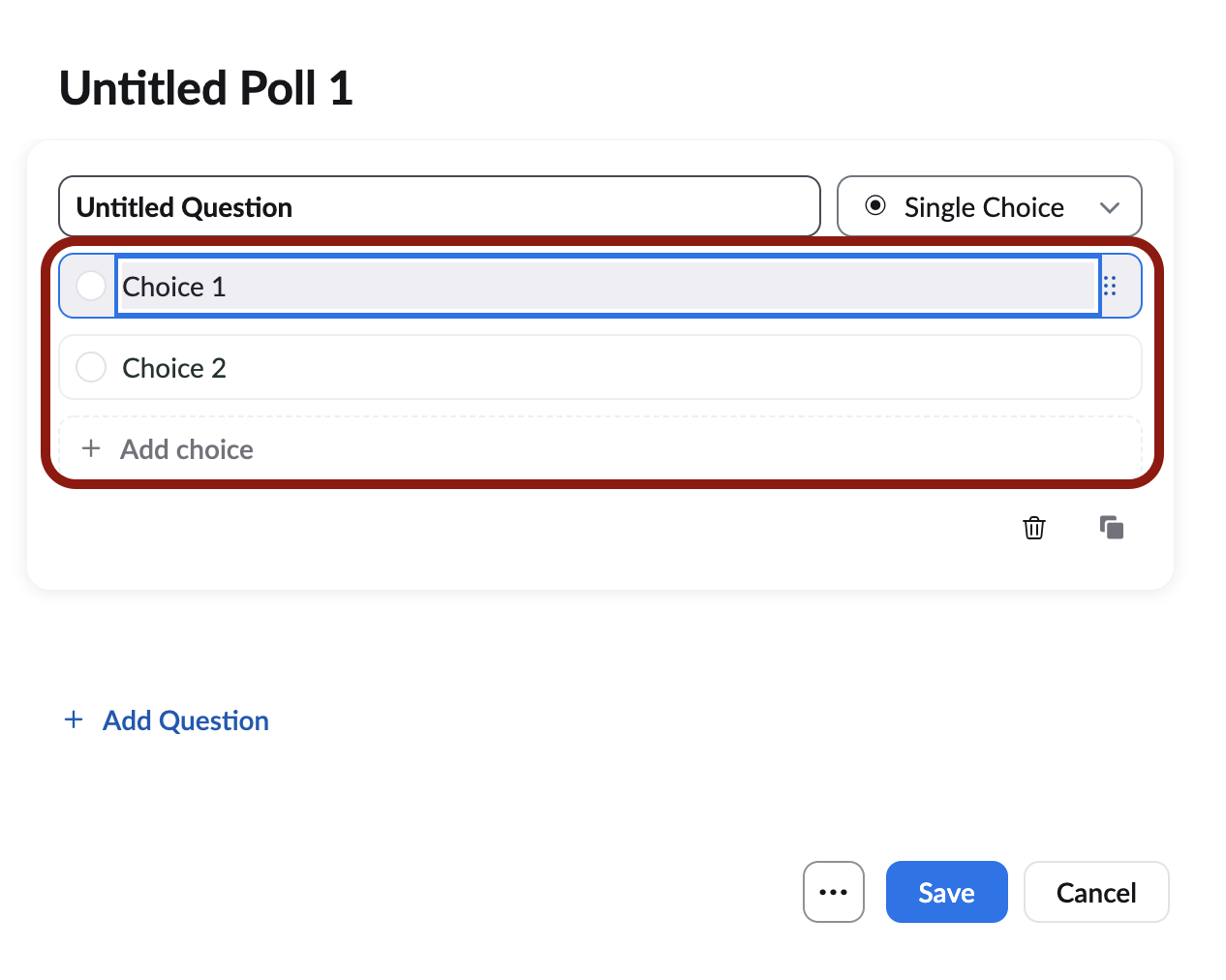The width and height of the screenshot is (1226, 980).
Task: Cancel editing the poll
Action: click(x=1096, y=892)
